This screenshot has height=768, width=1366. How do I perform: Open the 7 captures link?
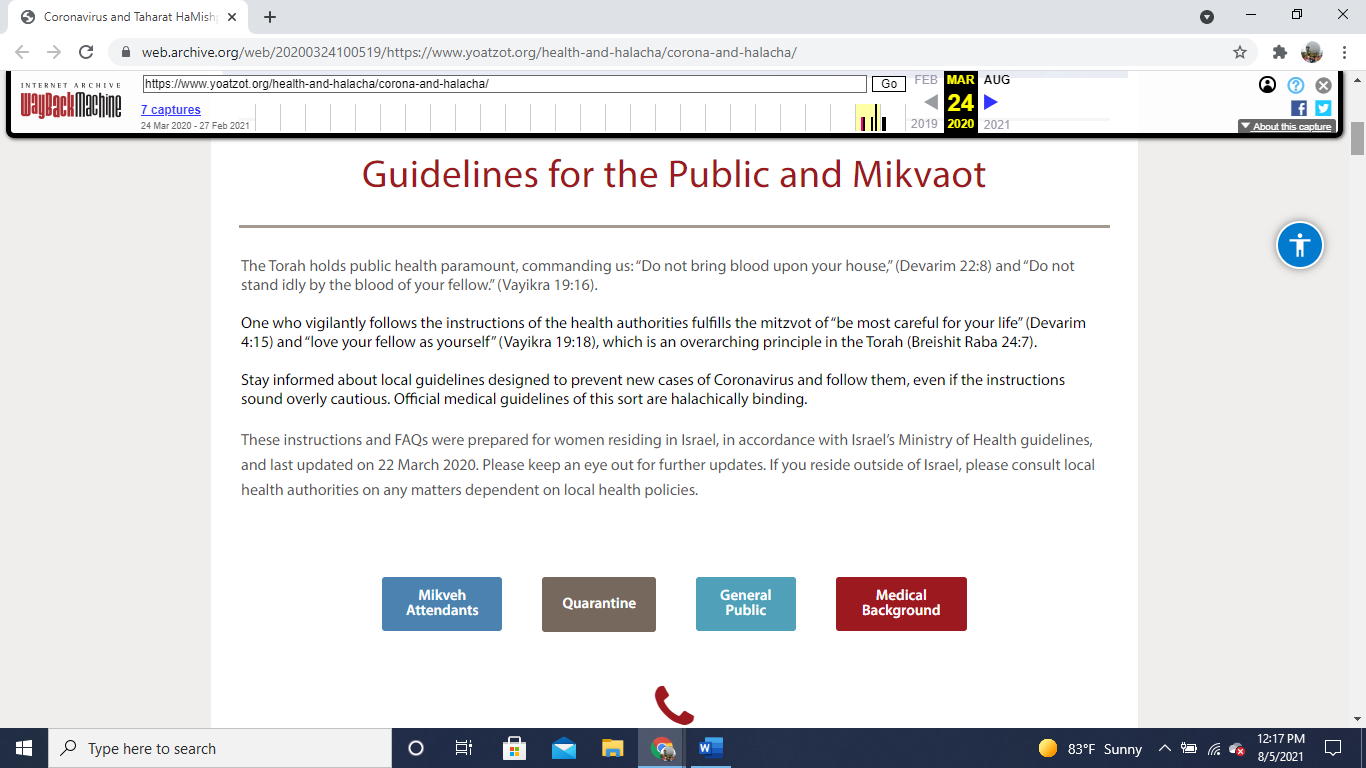[x=170, y=110]
